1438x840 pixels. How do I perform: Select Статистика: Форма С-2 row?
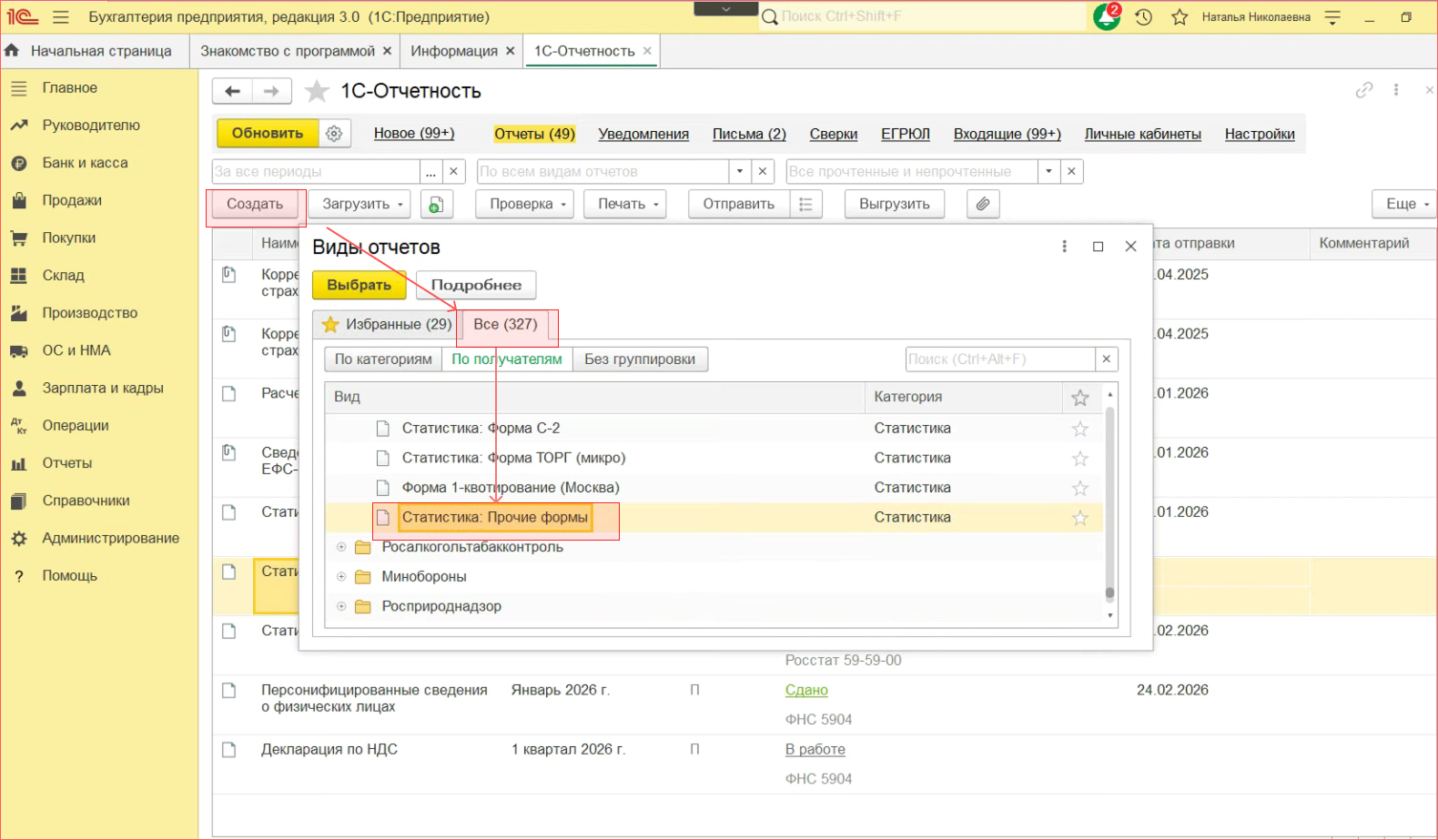(714, 429)
